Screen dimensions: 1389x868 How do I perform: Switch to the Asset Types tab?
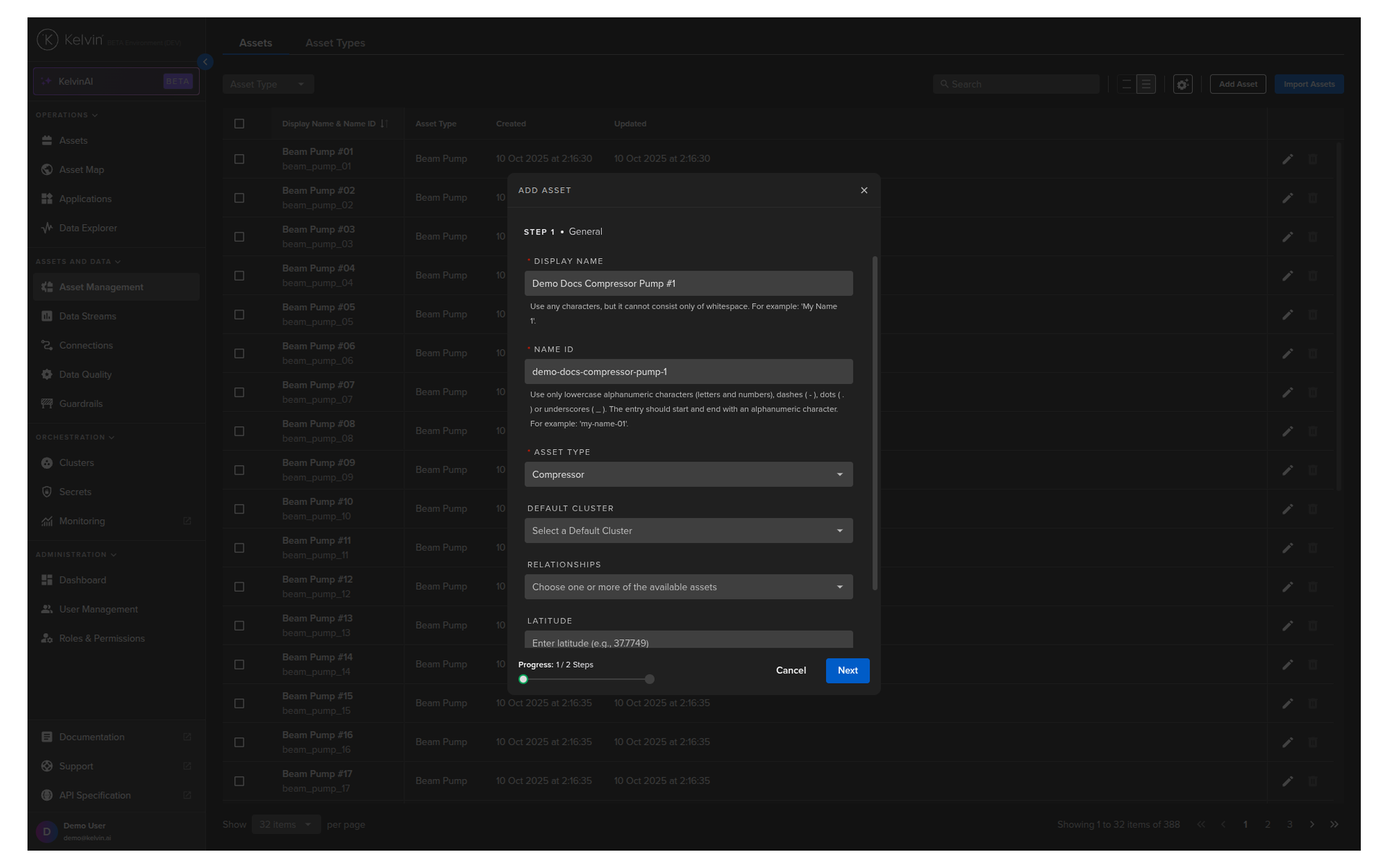[x=335, y=43]
